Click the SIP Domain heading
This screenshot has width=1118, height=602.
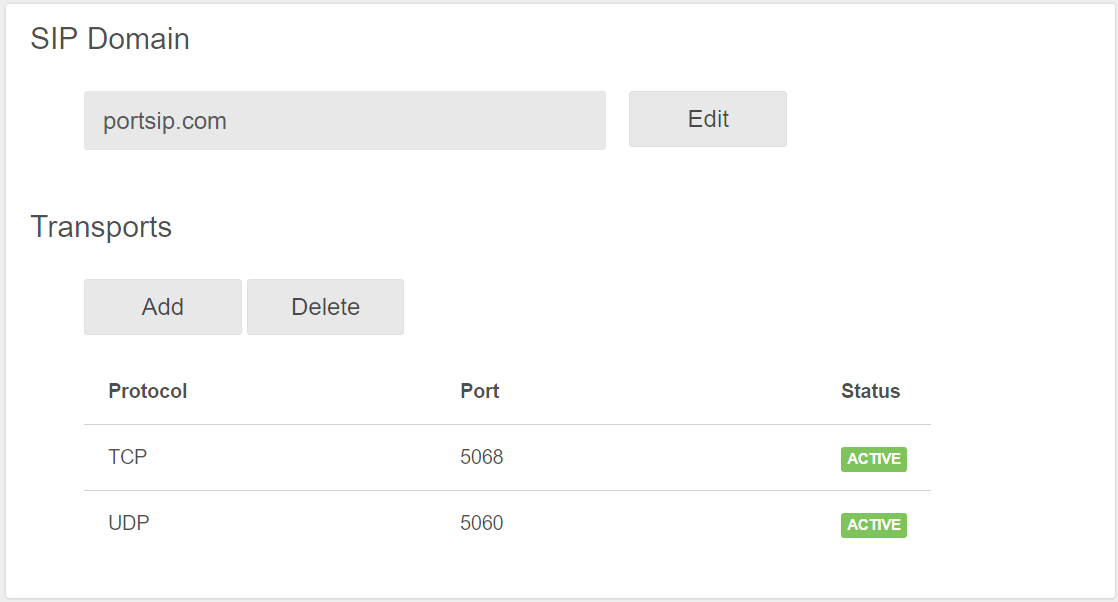click(x=110, y=39)
